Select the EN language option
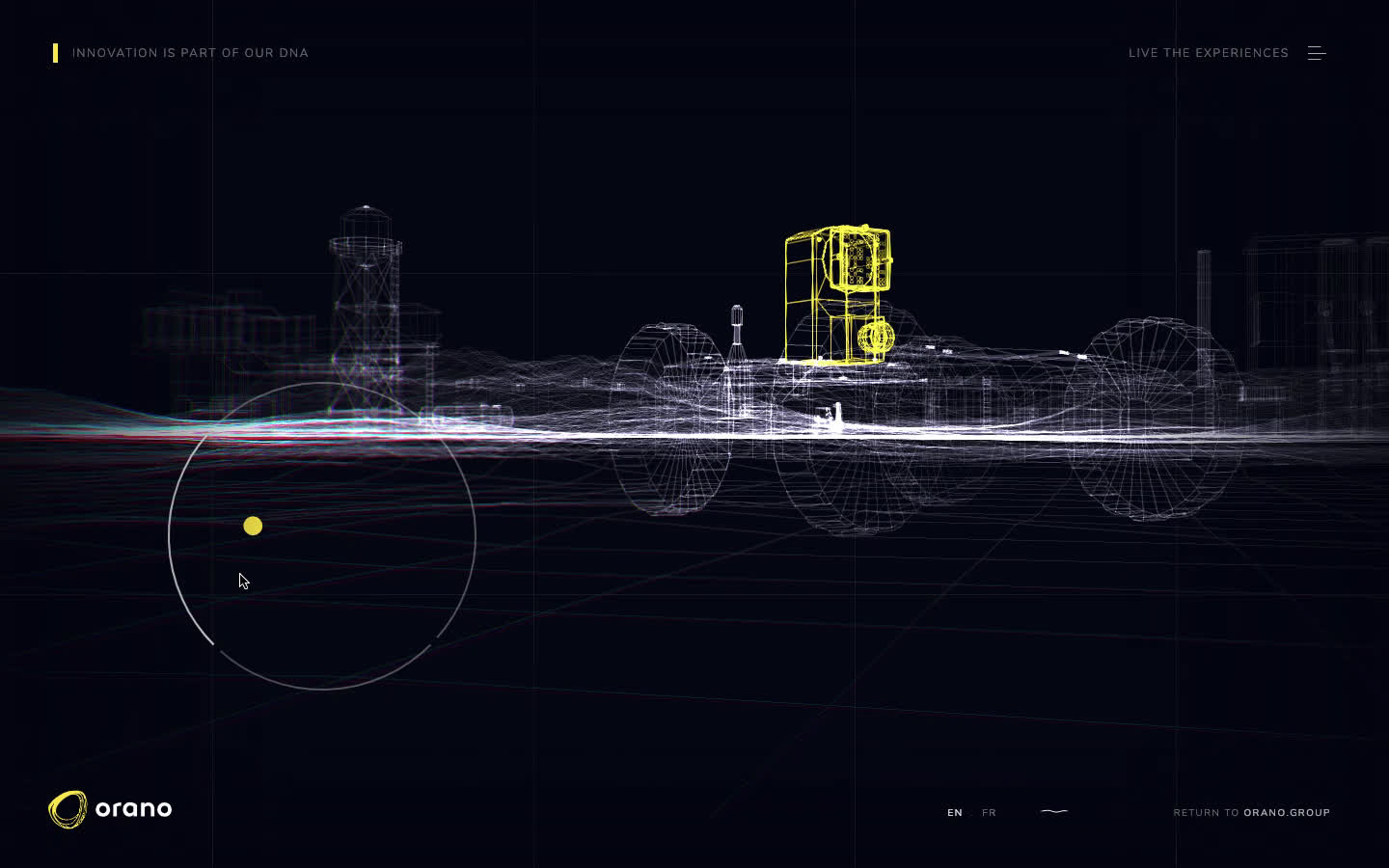The image size is (1389, 868). tap(954, 813)
